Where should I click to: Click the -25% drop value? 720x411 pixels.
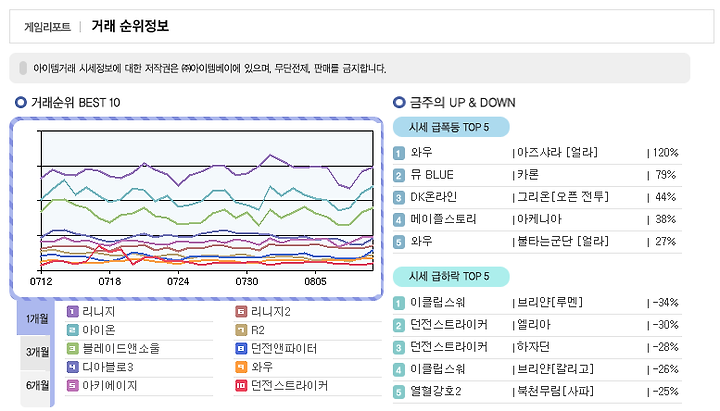(665, 391)
